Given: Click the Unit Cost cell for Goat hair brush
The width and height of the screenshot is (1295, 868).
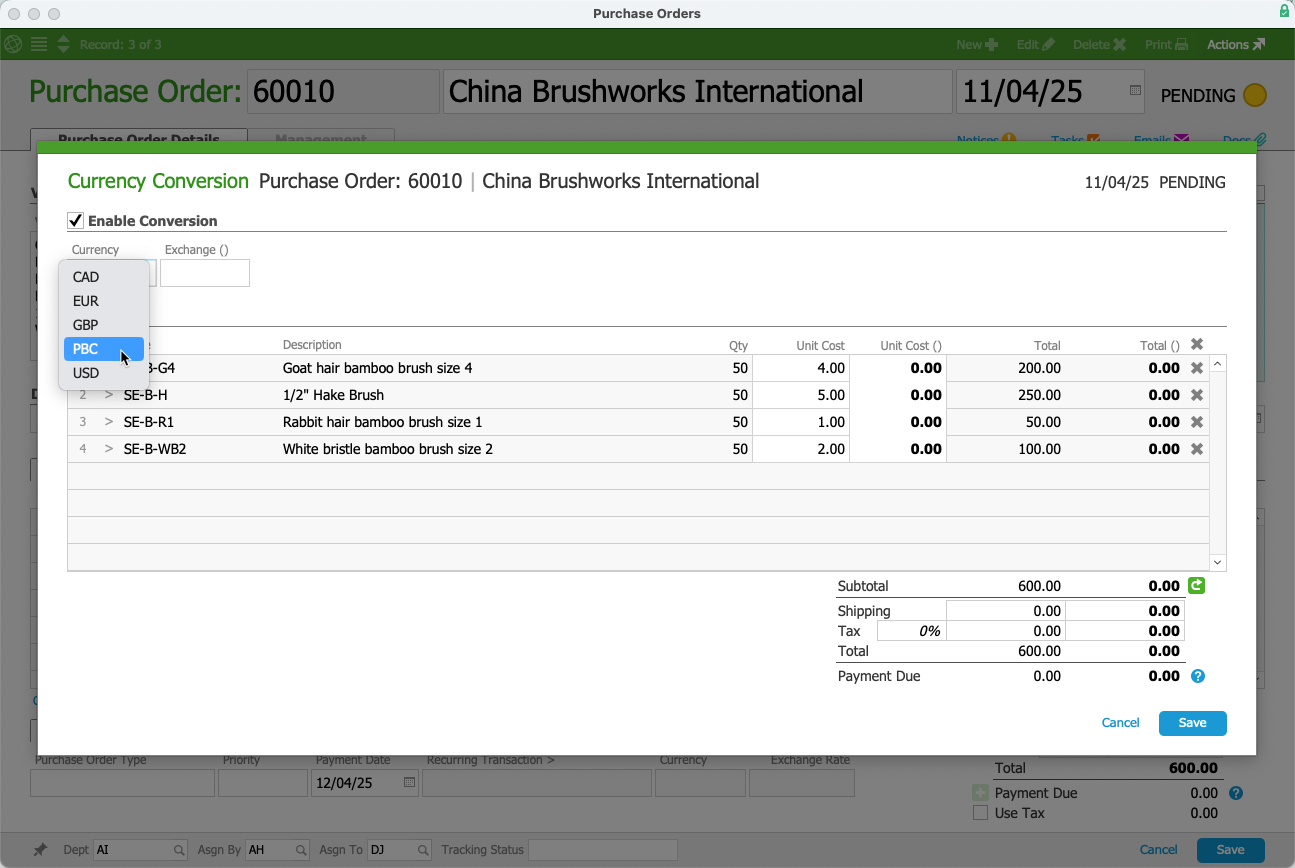Looking at the screenshot, I should (801, 368).
